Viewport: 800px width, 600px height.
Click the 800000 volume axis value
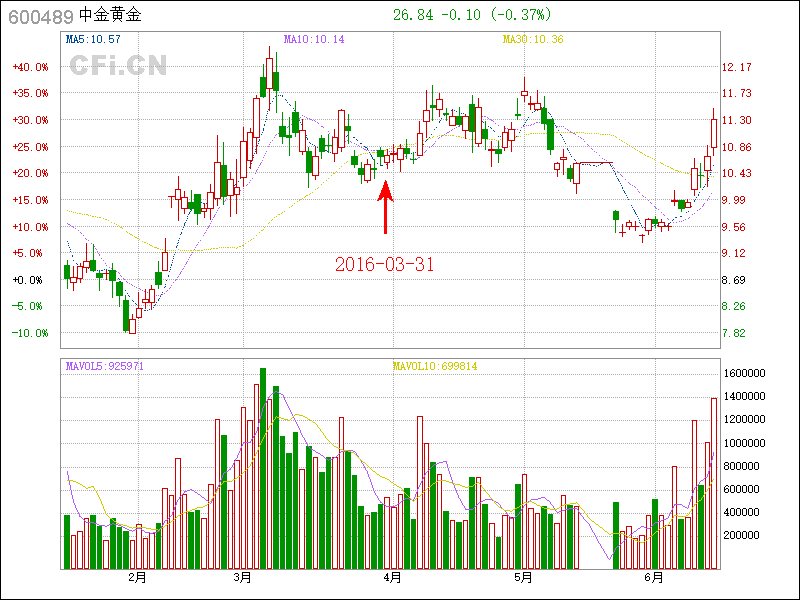[x=741, y=466]
